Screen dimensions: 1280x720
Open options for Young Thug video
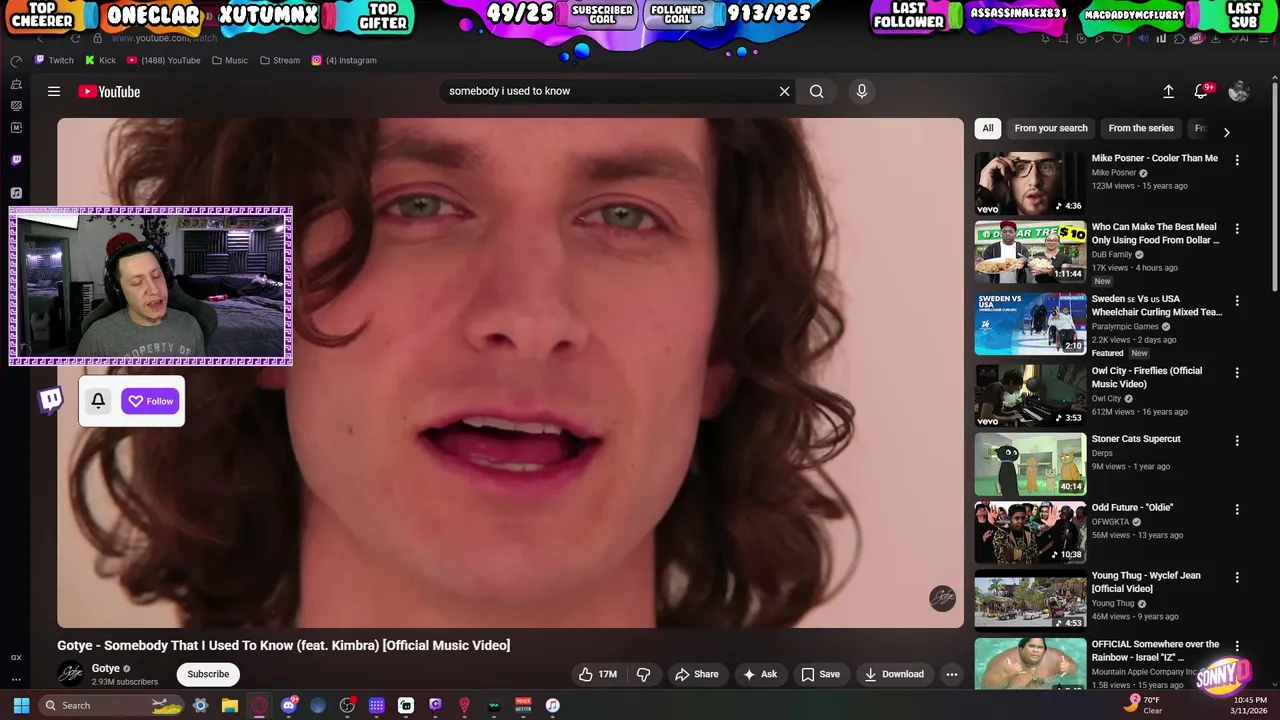[1237, 578]
